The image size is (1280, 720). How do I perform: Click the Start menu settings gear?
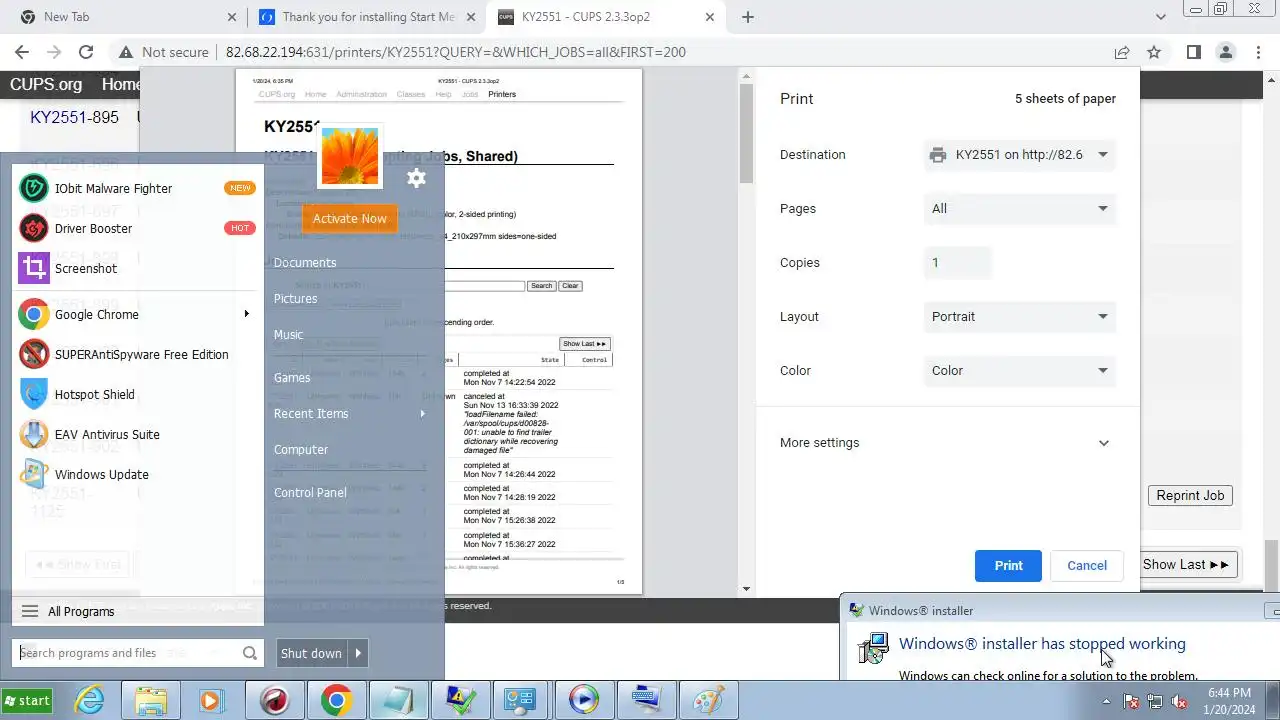[417, 178]
